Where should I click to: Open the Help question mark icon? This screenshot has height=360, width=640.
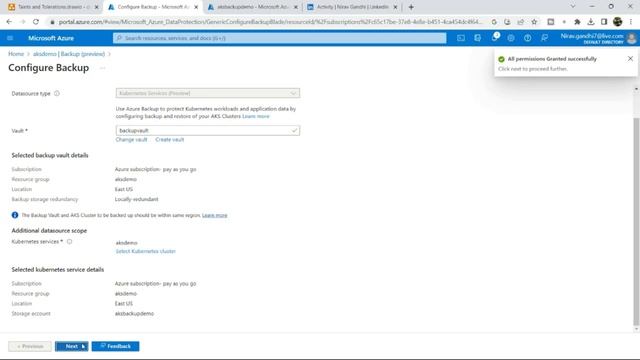[527, 38]
